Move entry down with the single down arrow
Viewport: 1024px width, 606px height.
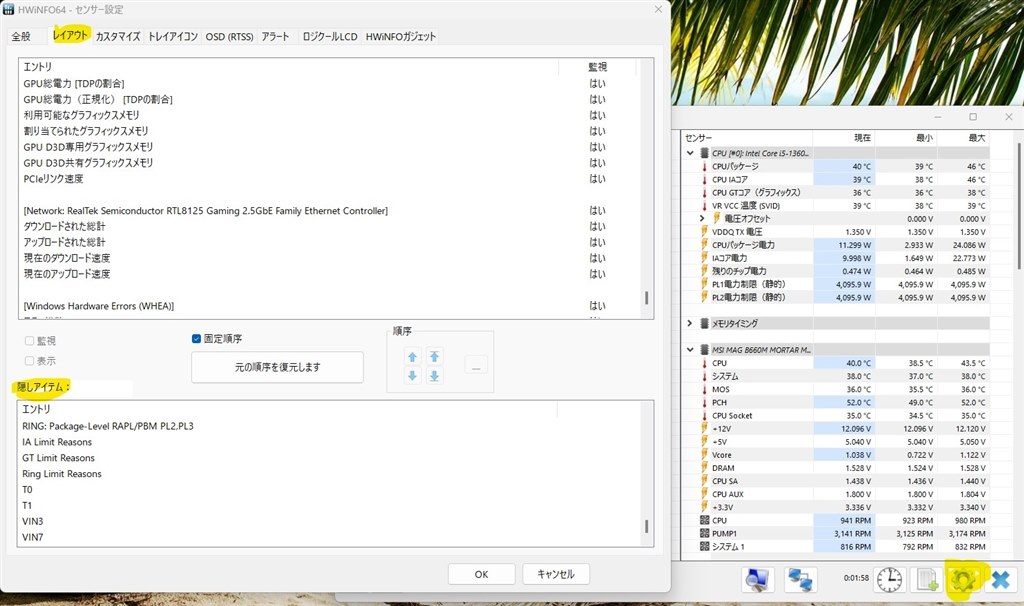[411, 376]
